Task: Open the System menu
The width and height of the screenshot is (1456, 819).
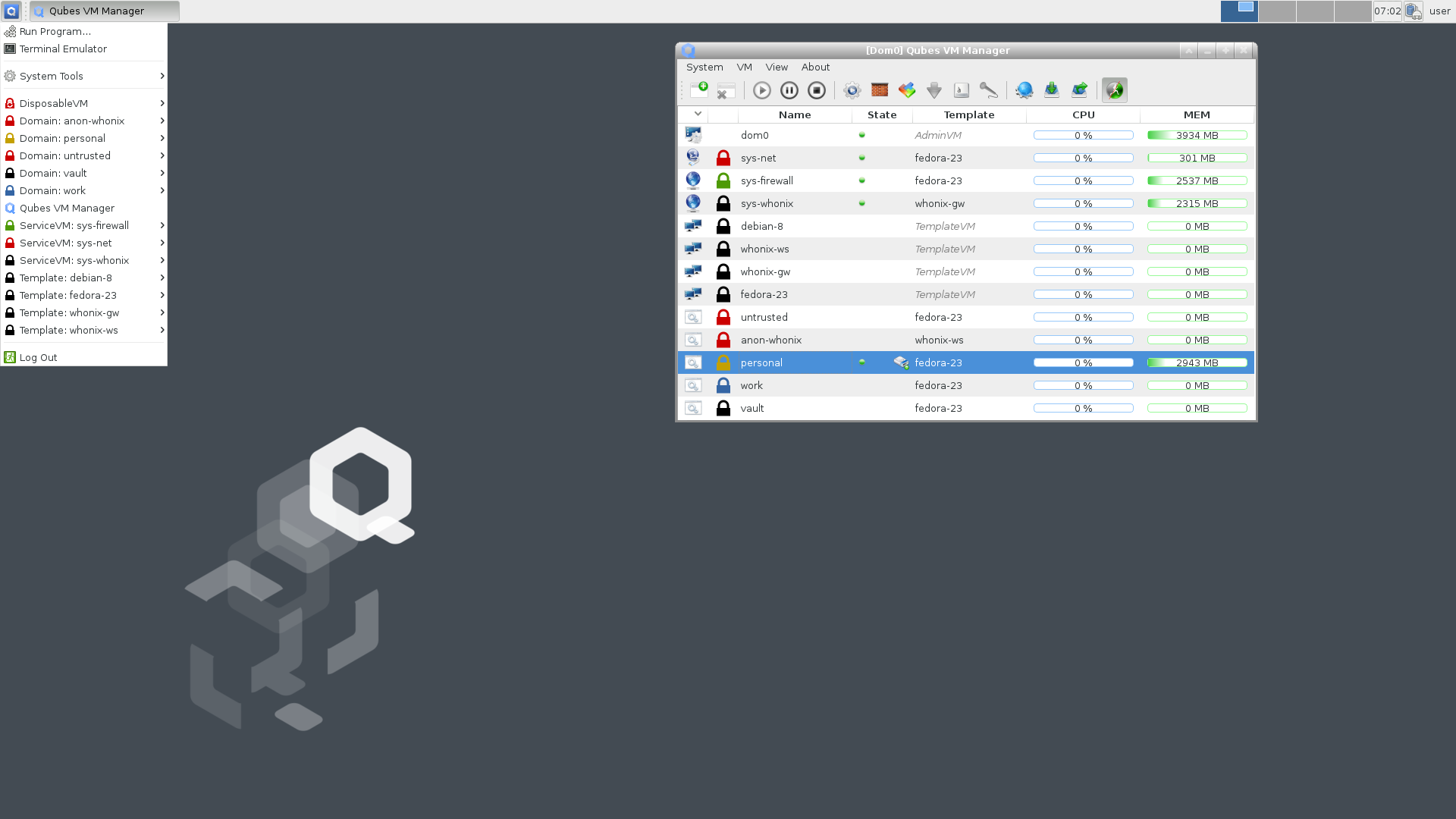Action: 704,67
